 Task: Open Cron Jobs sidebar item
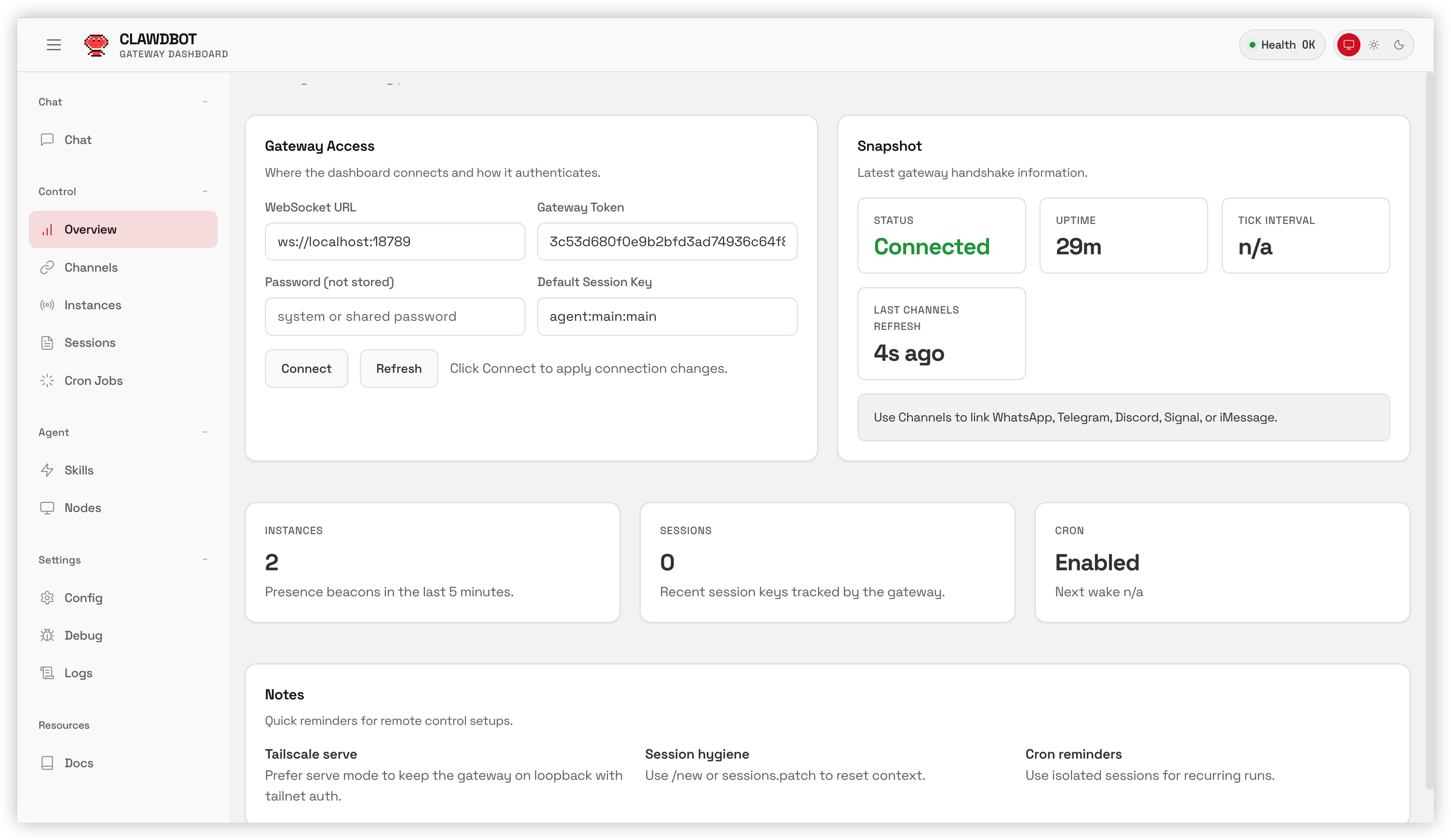coord(93,381)
